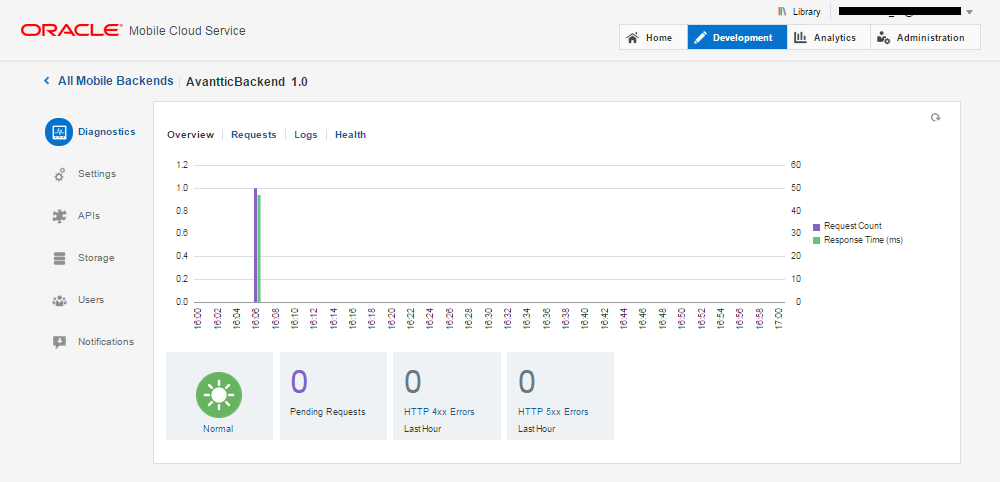Go back to All Mobile Backends
Screen dimensions: 1000x482
pos(108,81)
